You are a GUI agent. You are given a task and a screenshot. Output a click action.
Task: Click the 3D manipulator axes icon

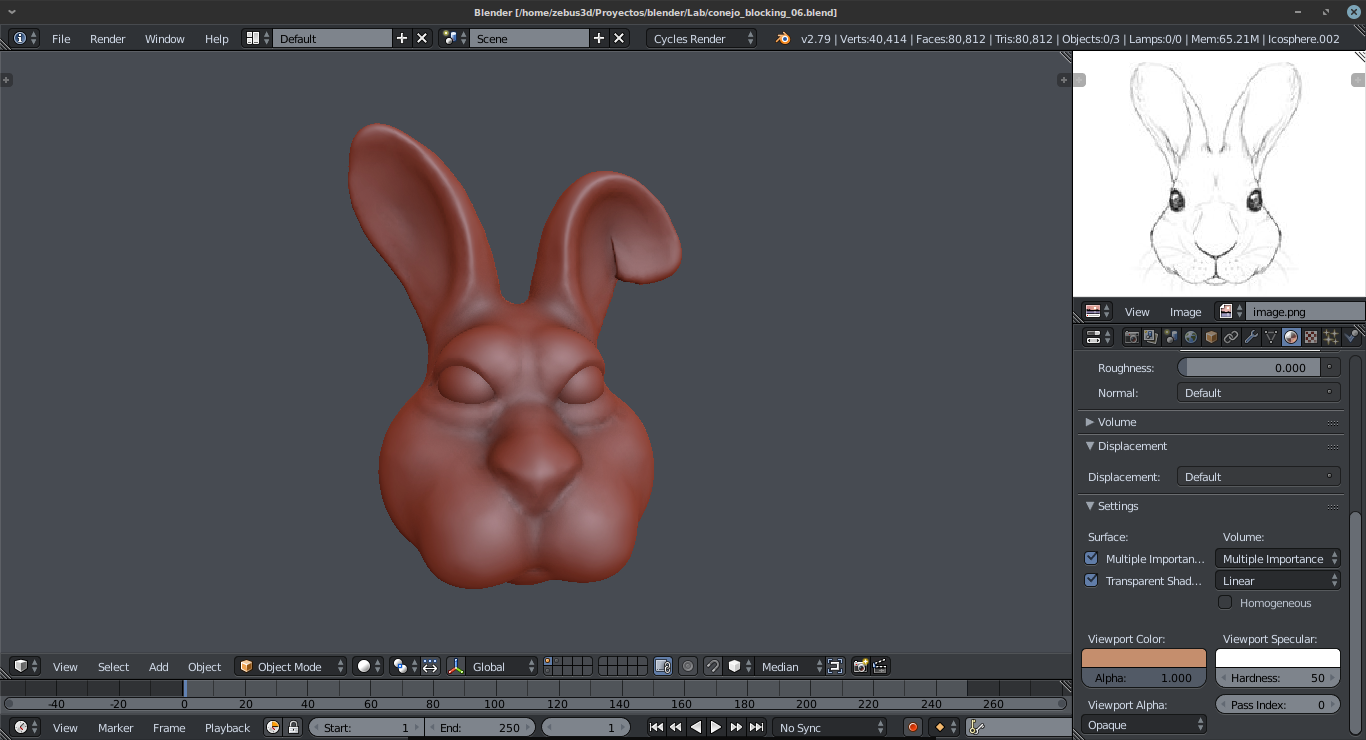pos(456,666)
